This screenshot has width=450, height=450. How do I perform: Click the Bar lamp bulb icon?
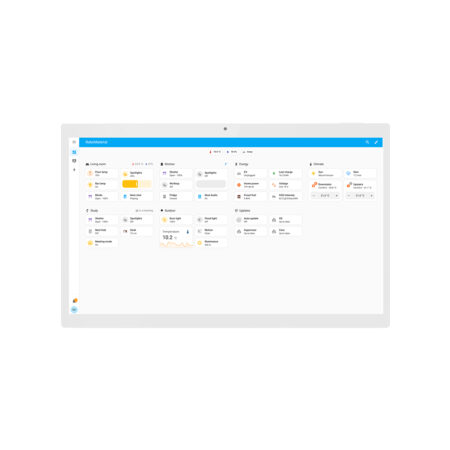[90, 185]
